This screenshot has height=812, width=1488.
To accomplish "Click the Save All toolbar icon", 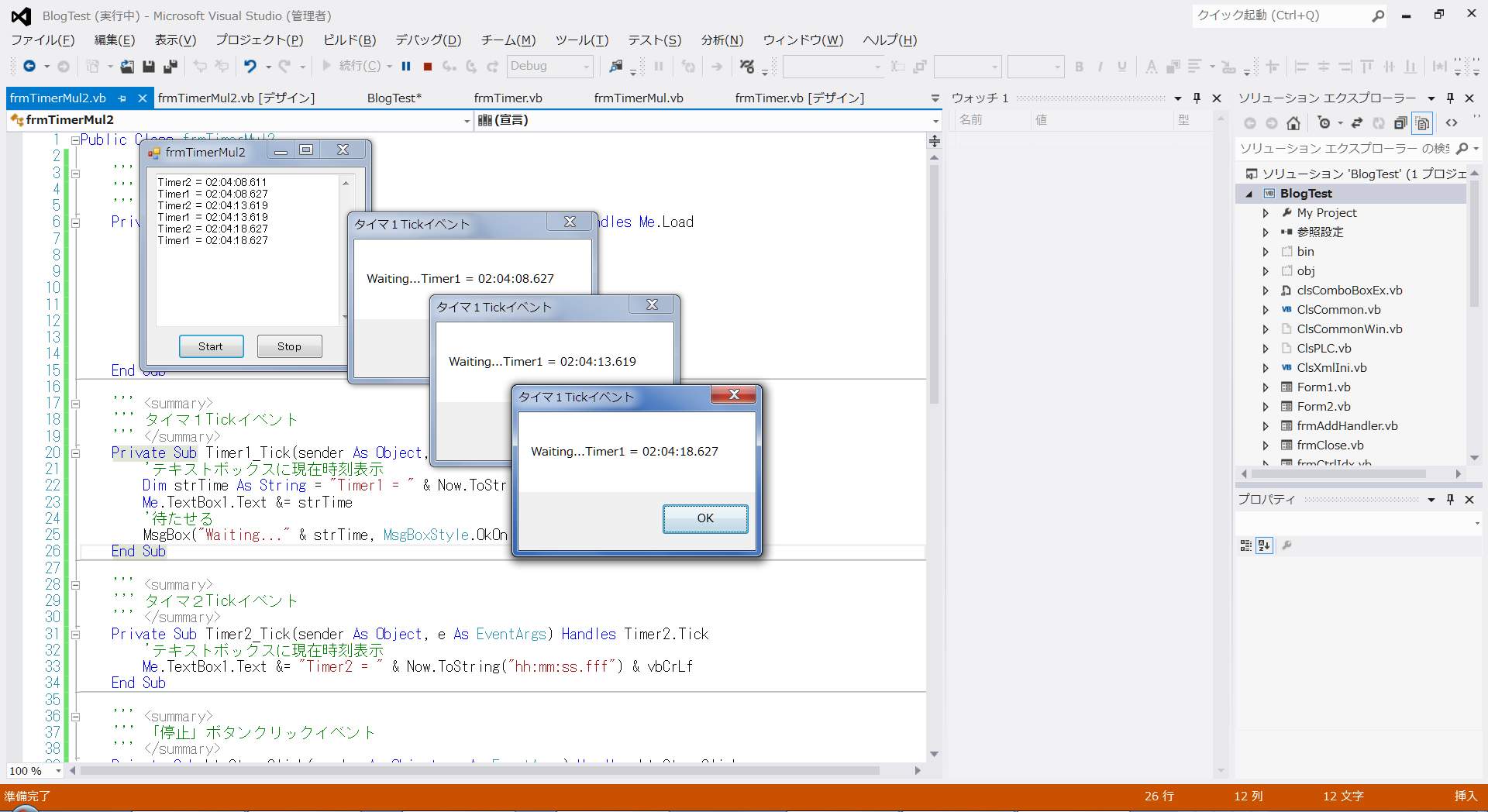I will click(170, 67).
